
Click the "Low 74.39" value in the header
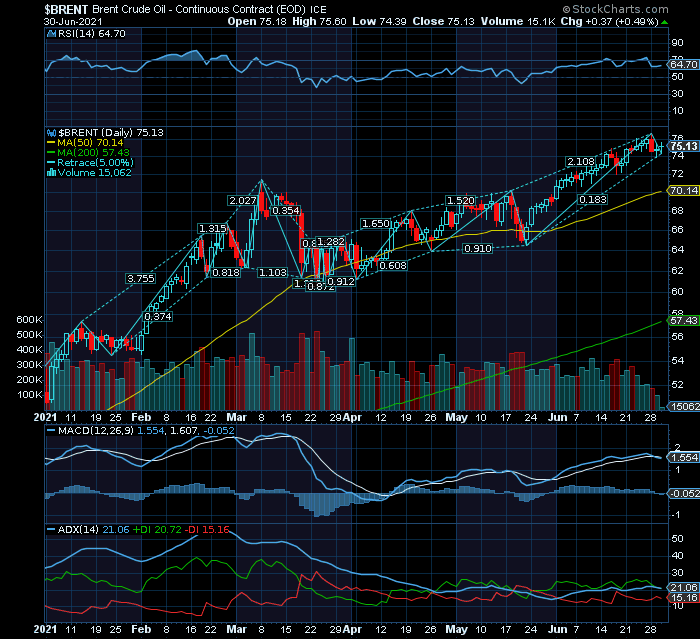click(379, 21)
